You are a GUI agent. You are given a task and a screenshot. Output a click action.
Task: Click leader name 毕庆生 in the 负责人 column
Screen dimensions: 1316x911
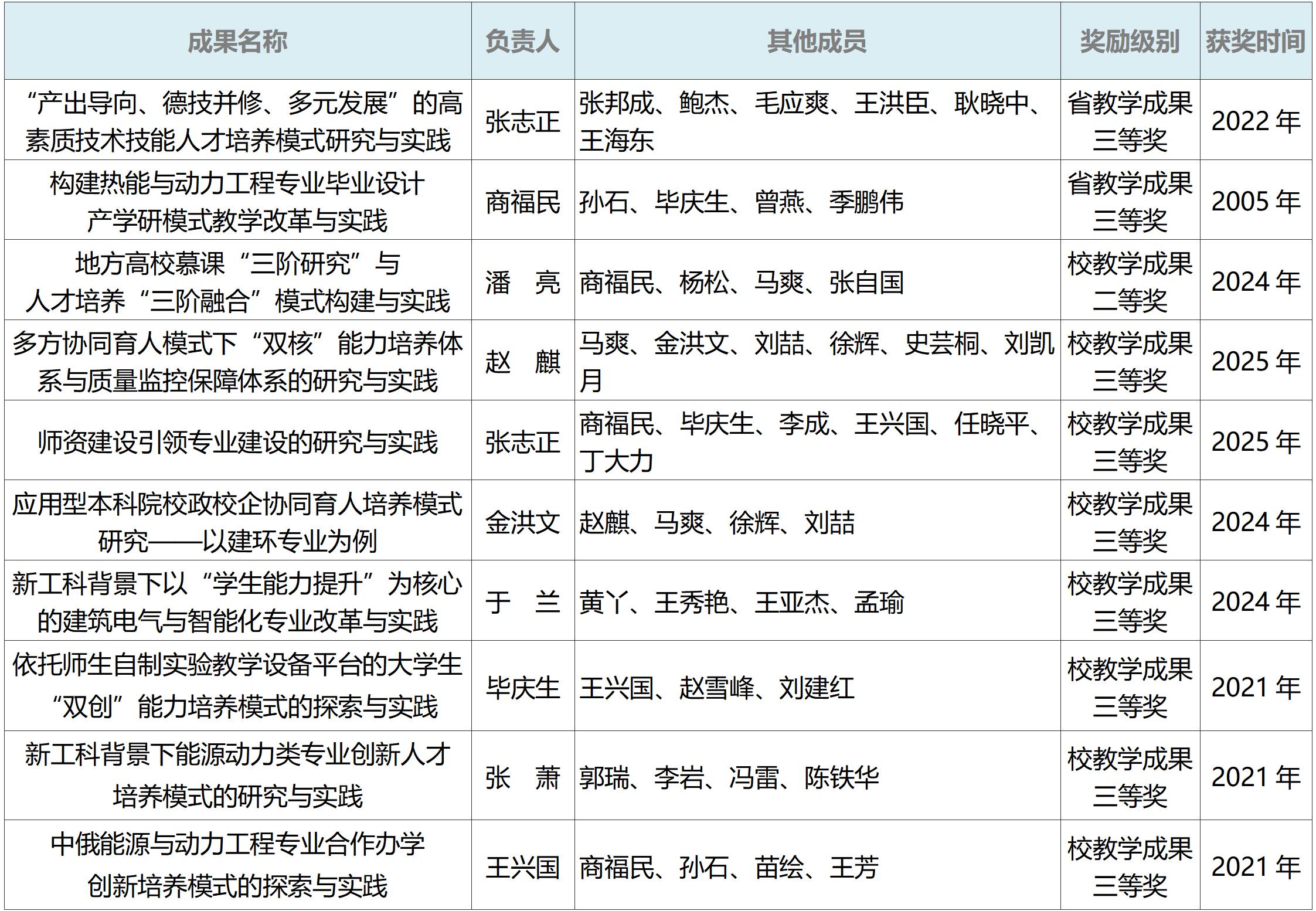pyautogui.click(x=522, y=688)
